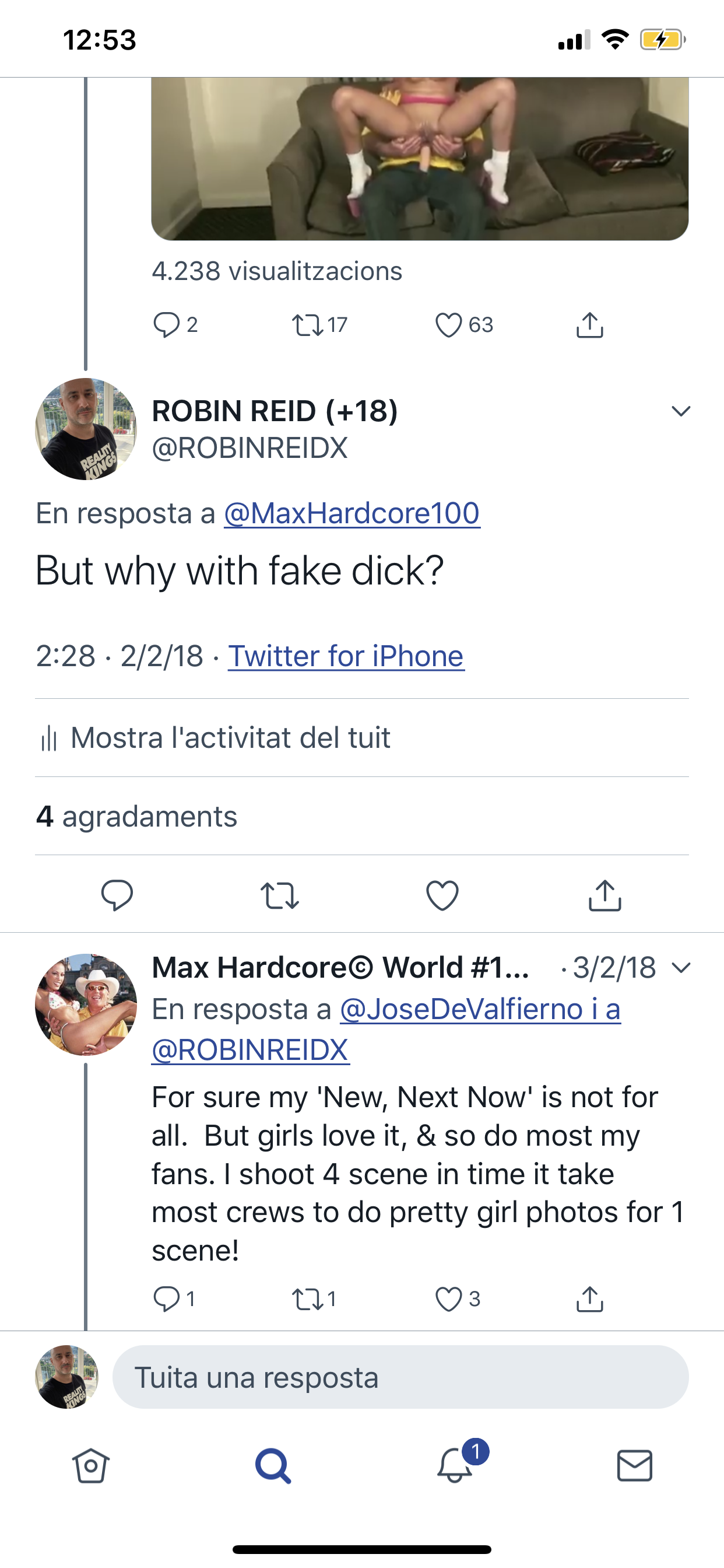Open notifications bell with badge
Screen dimensions: 724x1568
click(x=455, y=1464)
